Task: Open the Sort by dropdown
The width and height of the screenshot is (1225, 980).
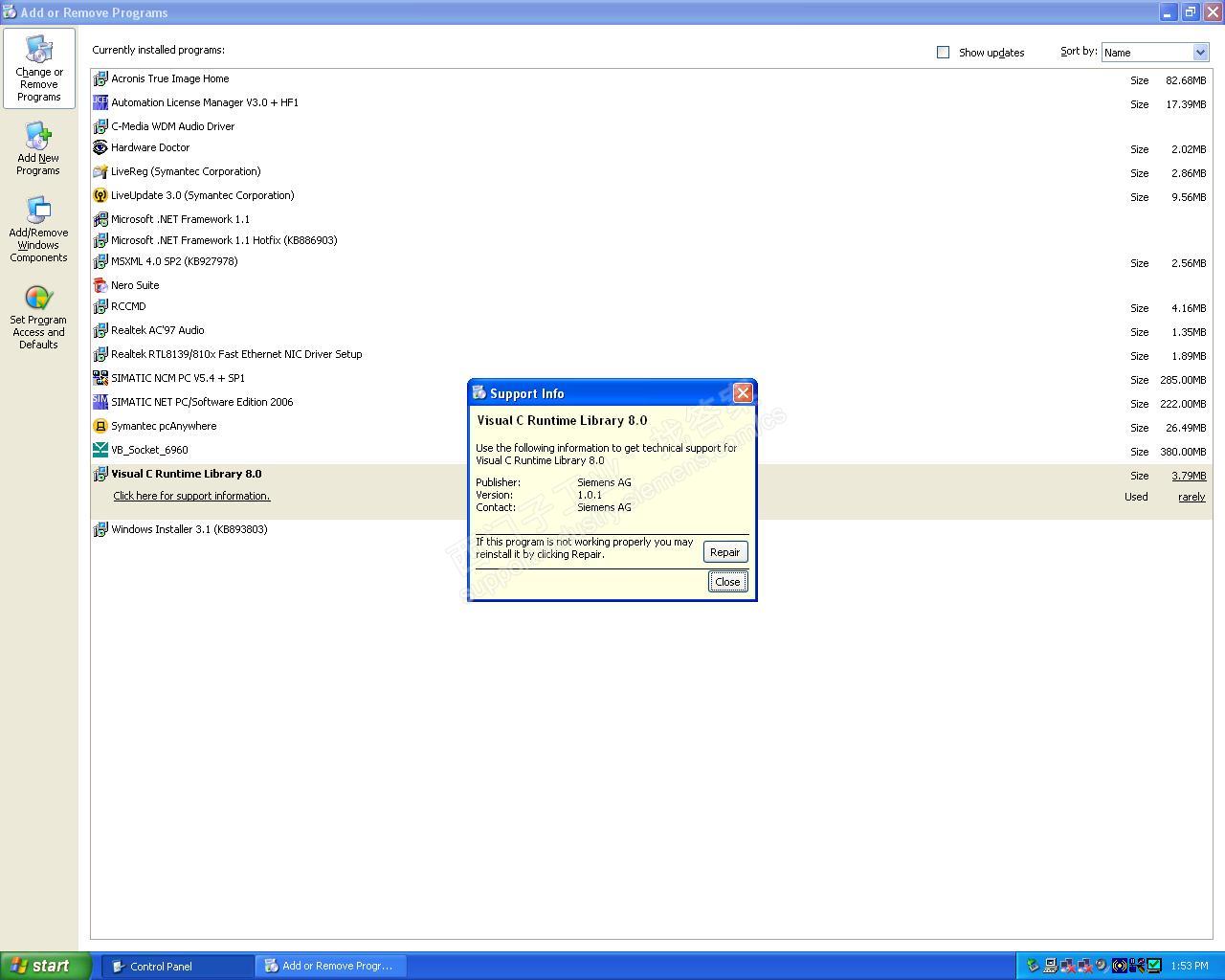Action: [x=1155, y=53]
